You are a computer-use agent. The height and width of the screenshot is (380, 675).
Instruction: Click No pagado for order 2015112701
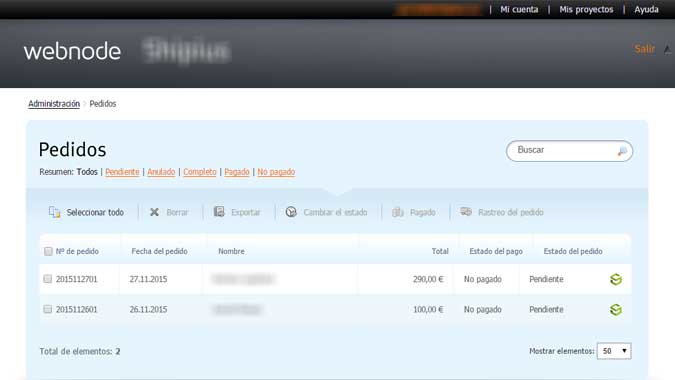(x=483, y=279)
